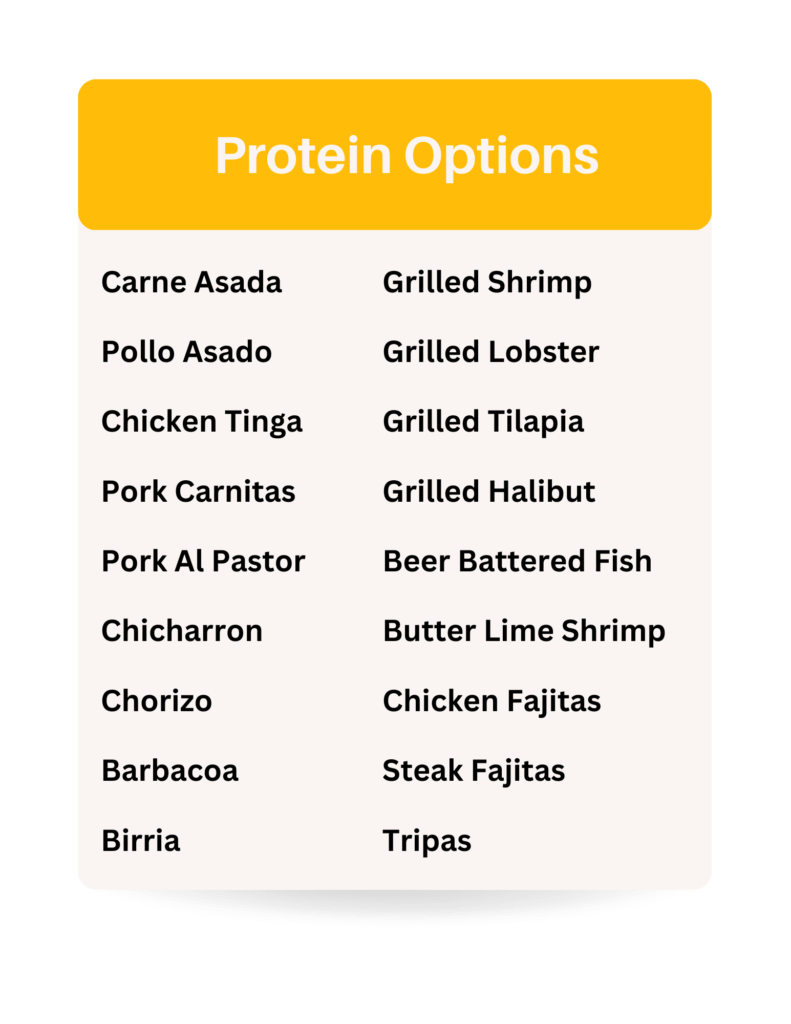Image resolution: width=791 pixels, height=1024 pixels.
Task: Select Chicken Fajitas entry
Action: coord(491,702)
